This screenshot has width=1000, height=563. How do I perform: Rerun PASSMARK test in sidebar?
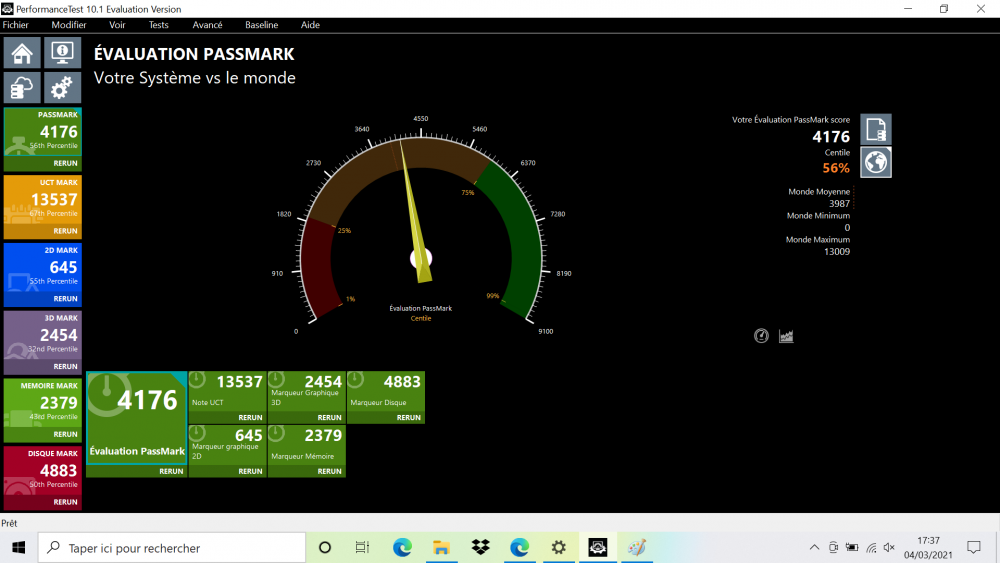(x=65, y=163)
